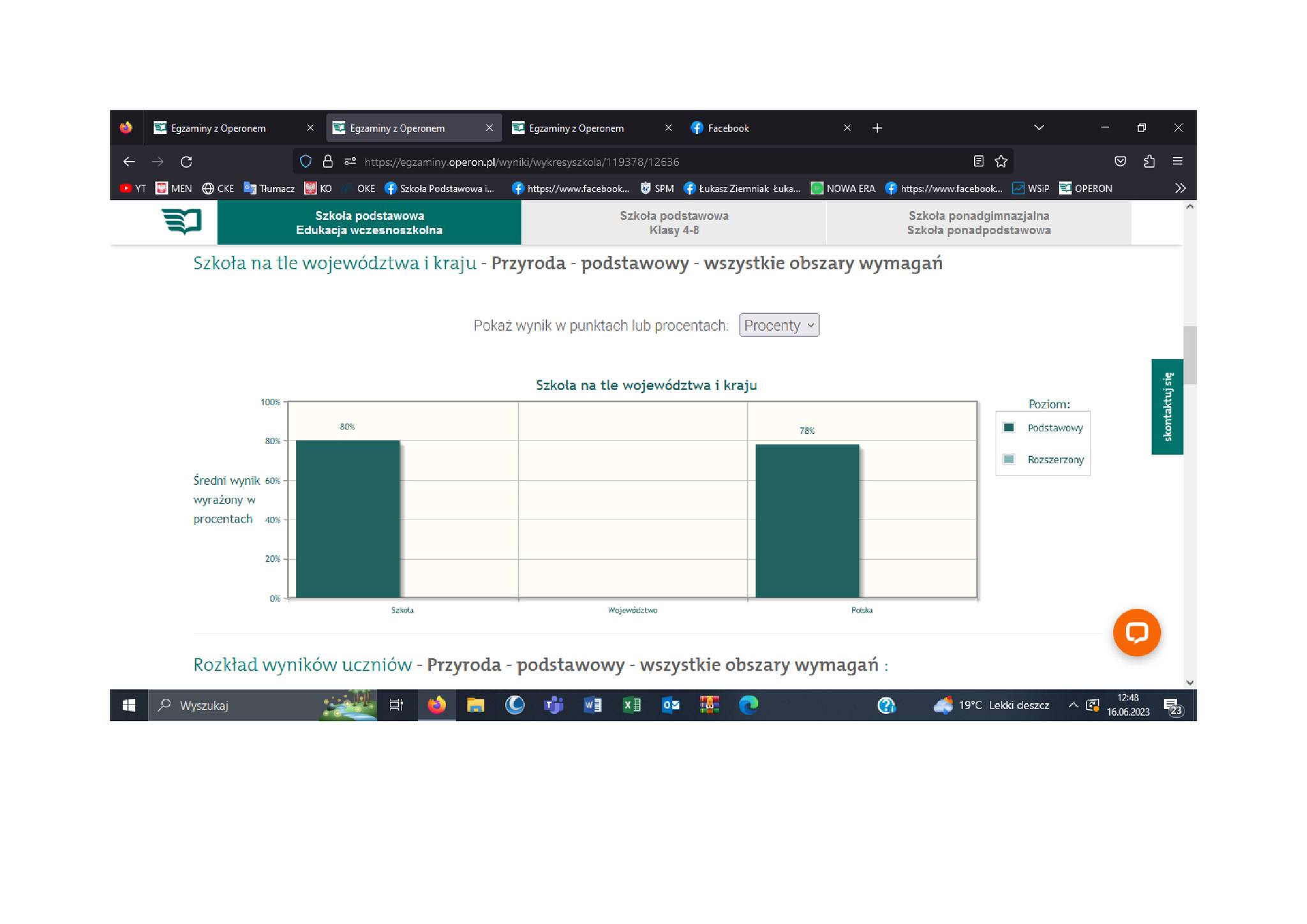Screen dimensions: 1307x924
Task: Close the Facebook tab
Action: tap(848, 128)
